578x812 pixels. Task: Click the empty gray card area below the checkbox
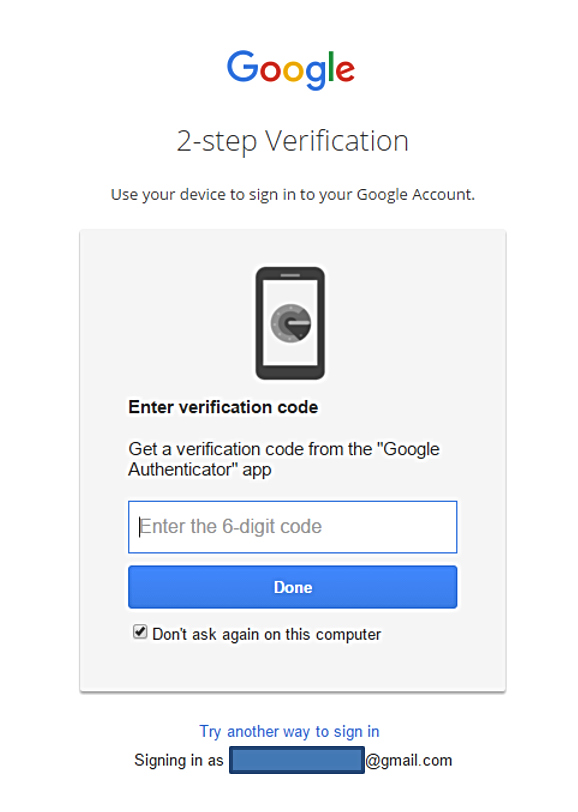293,668
